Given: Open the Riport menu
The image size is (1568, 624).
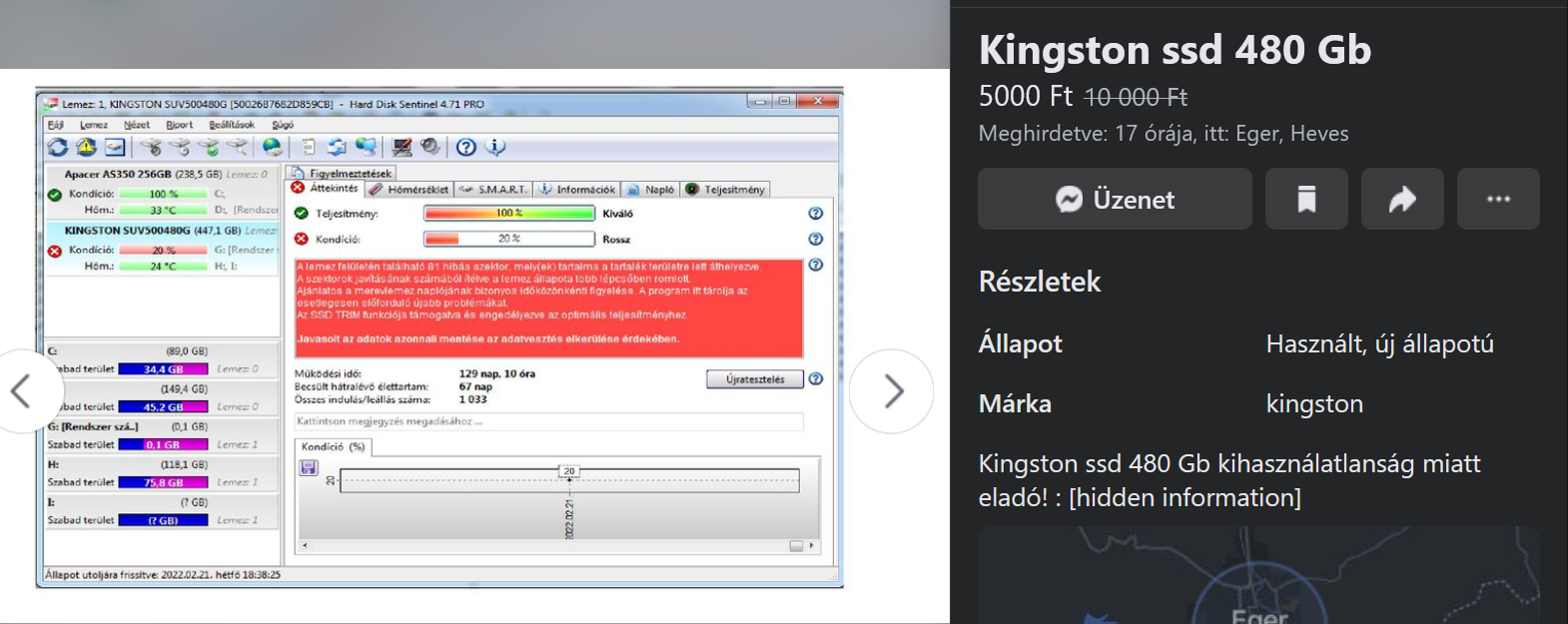Looking at the screenshot, I should 180,125.
